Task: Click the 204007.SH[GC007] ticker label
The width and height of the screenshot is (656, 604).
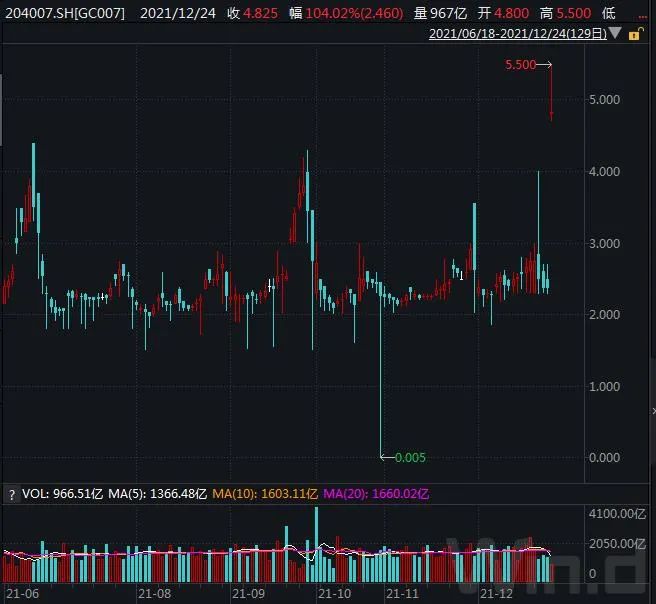Action: pos(65,13)
